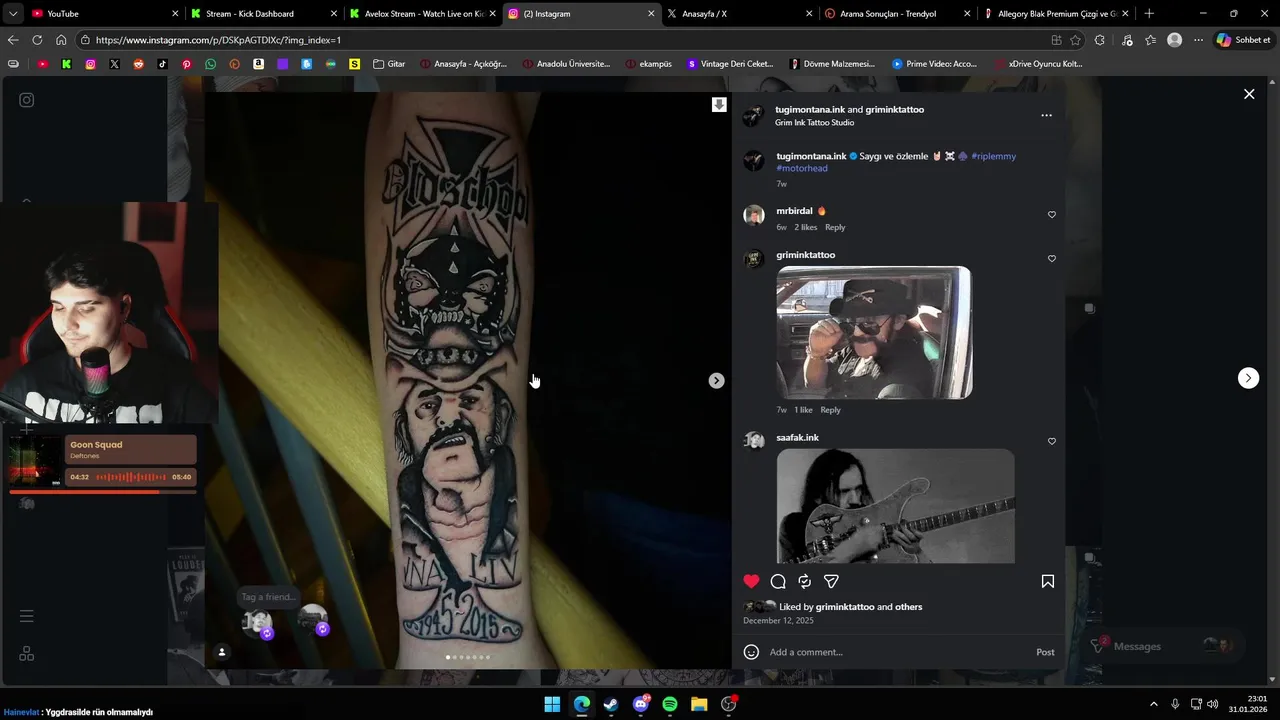Open the Vintage Deri Ceket bookmark
Image resolution: width=1280 pixels, height=720 pixels.
click(x=730, y=64)
